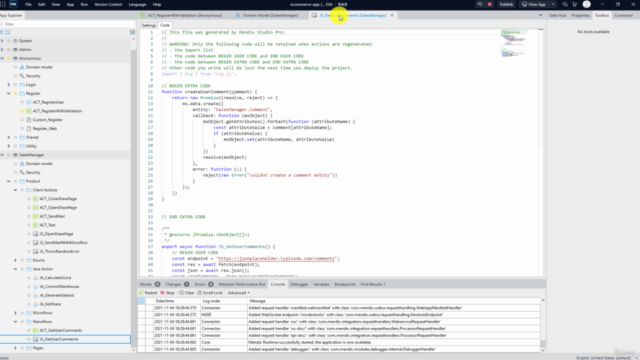The image size is (640, 360).
Task: Click the Anonymous module's Domain model icon
Action: point(22,67)
